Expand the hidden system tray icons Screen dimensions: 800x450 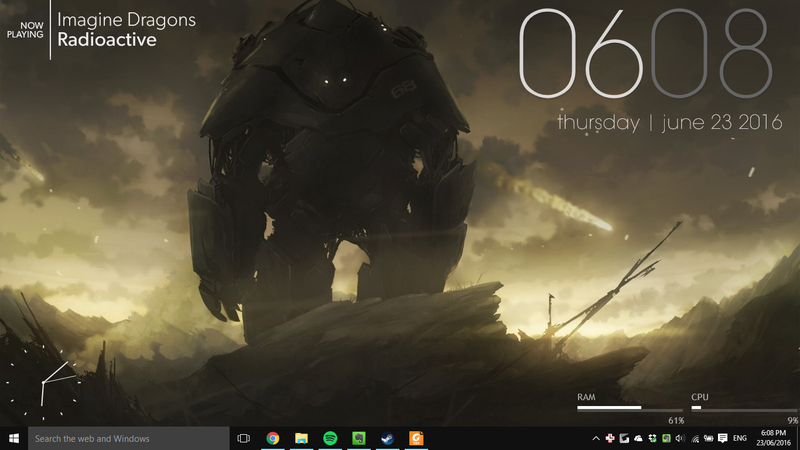point(595,438)
